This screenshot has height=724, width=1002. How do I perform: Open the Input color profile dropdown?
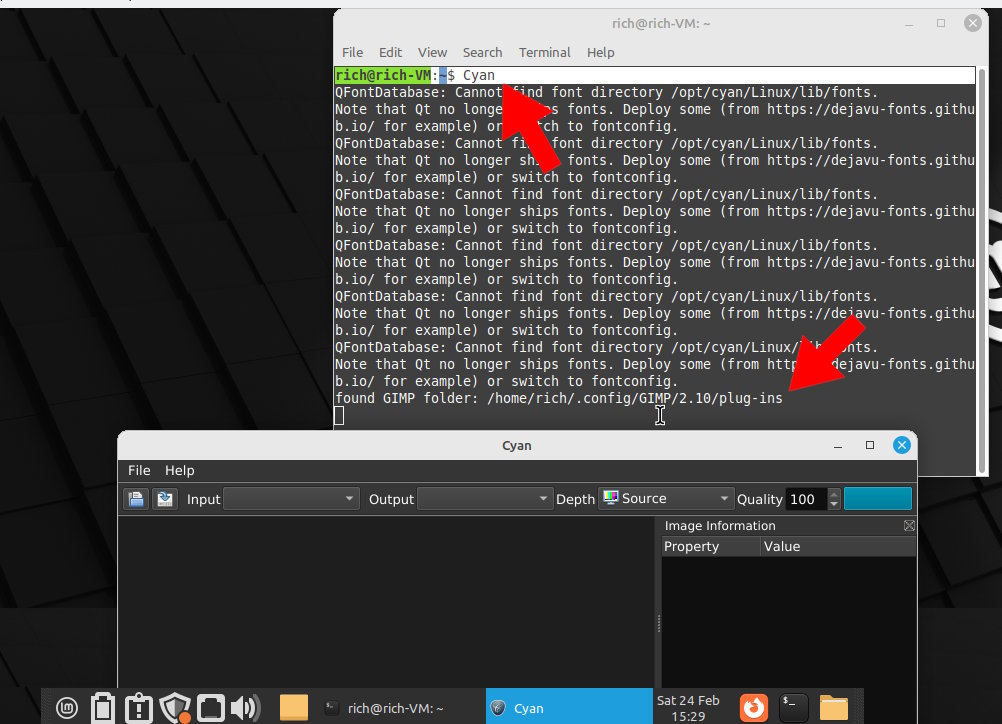pyautogui.click(x=291, y=498)
